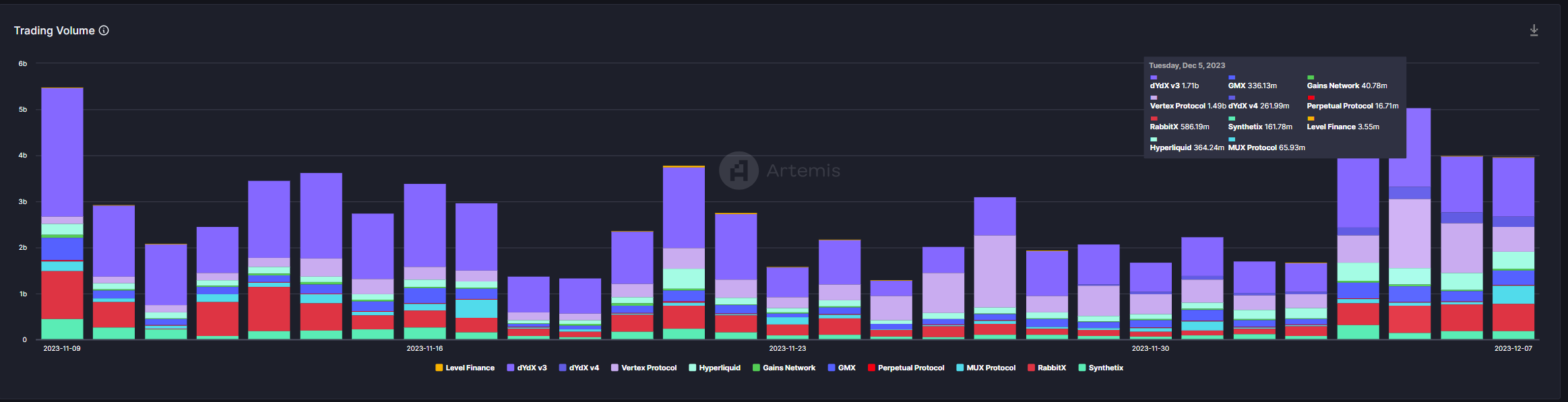
Task: Select the dYdX v3 segment of the 2023-11-09 bar
Action: (62, 153)
